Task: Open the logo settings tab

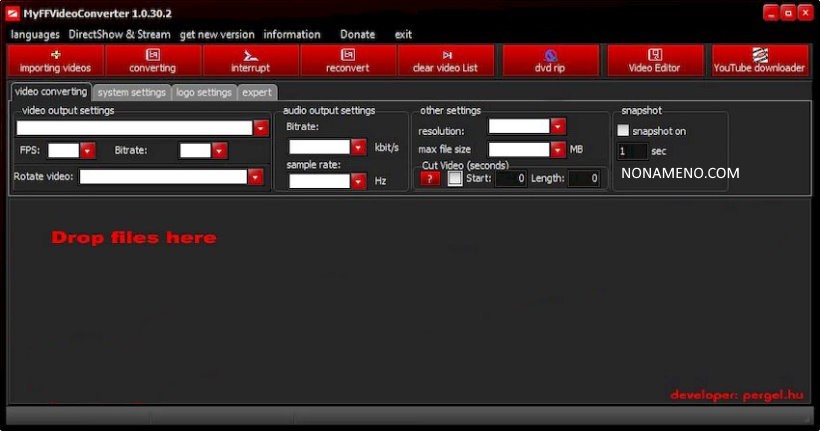Action: click(203, 92)
